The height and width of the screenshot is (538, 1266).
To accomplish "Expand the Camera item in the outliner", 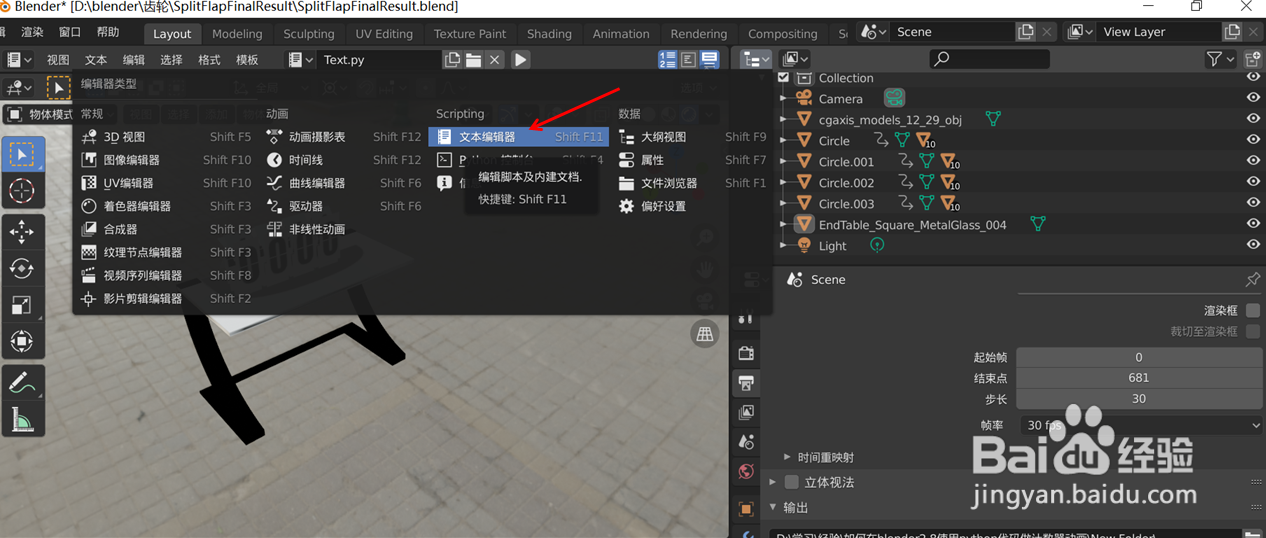I will [785, 98].
